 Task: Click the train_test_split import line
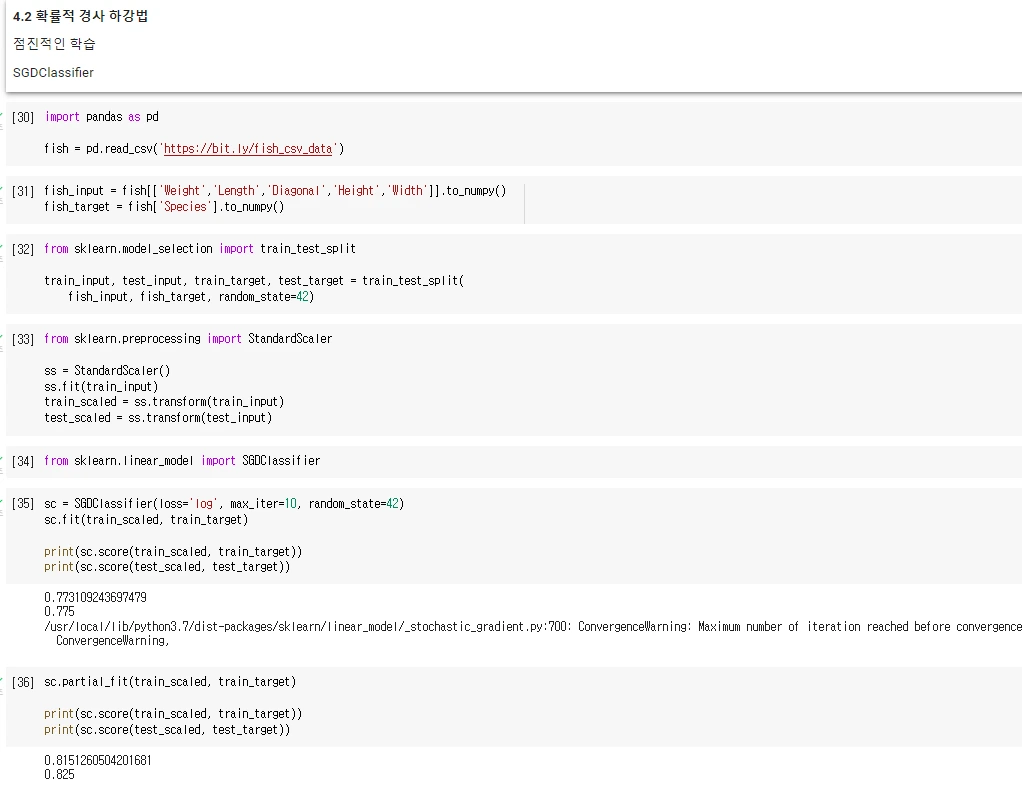tap(200, 249)
